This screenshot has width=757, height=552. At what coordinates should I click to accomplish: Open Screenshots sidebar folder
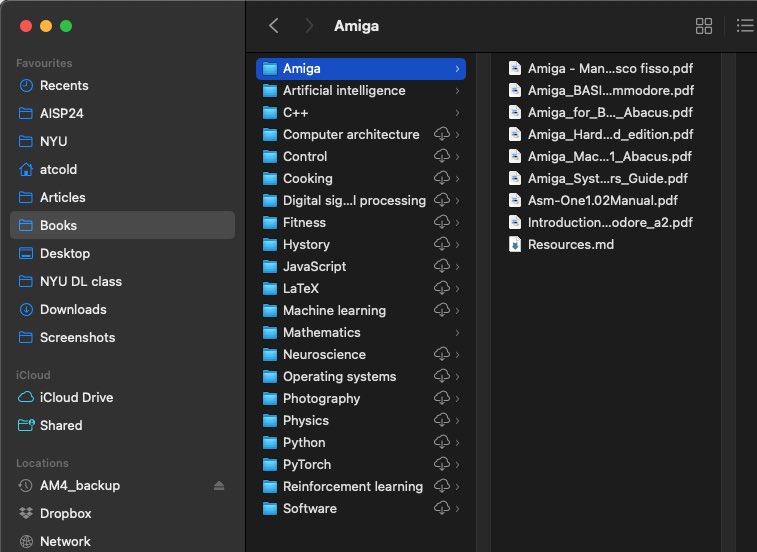point(122,338)
